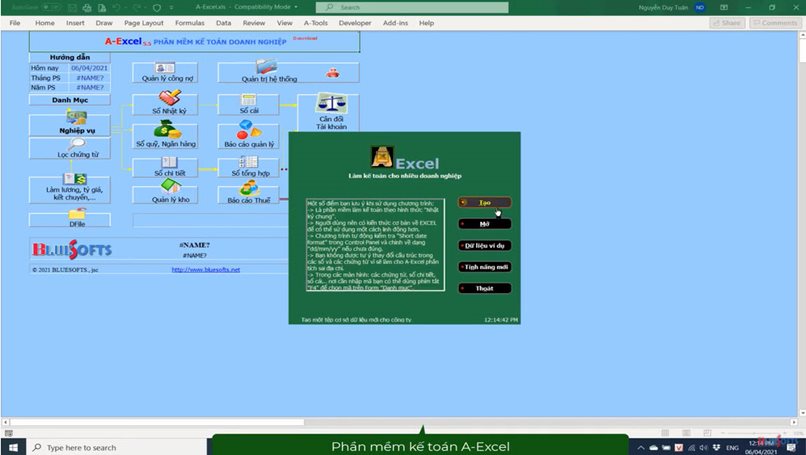This screenshot has width=806, height=455.
Task: Expand the file name Compatibility Mode dropdown
Action: point(296,7)
